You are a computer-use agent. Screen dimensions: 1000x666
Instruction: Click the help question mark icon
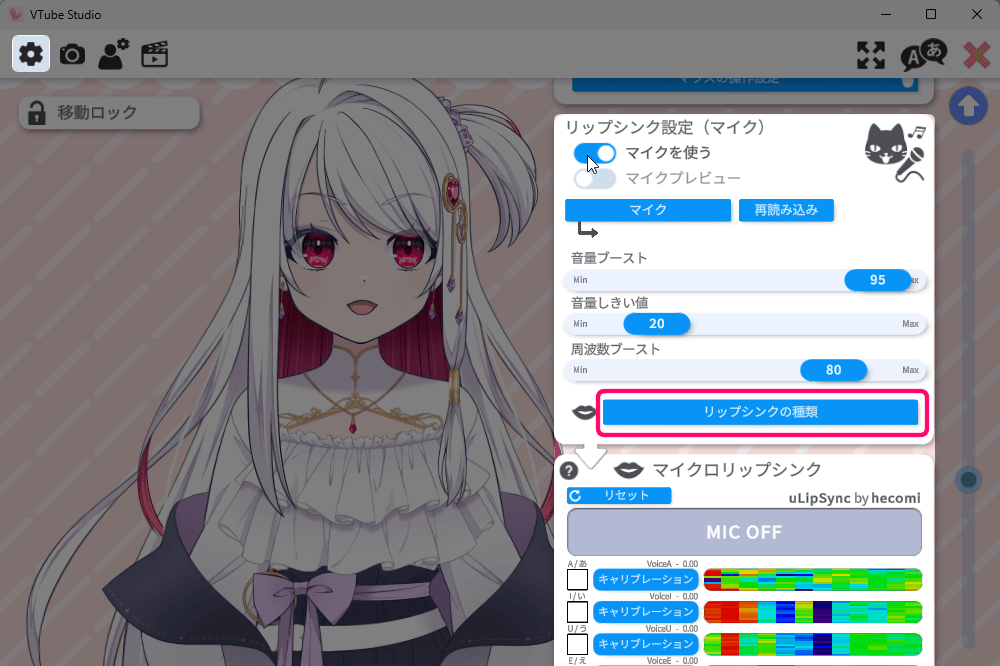pos(569,471)
